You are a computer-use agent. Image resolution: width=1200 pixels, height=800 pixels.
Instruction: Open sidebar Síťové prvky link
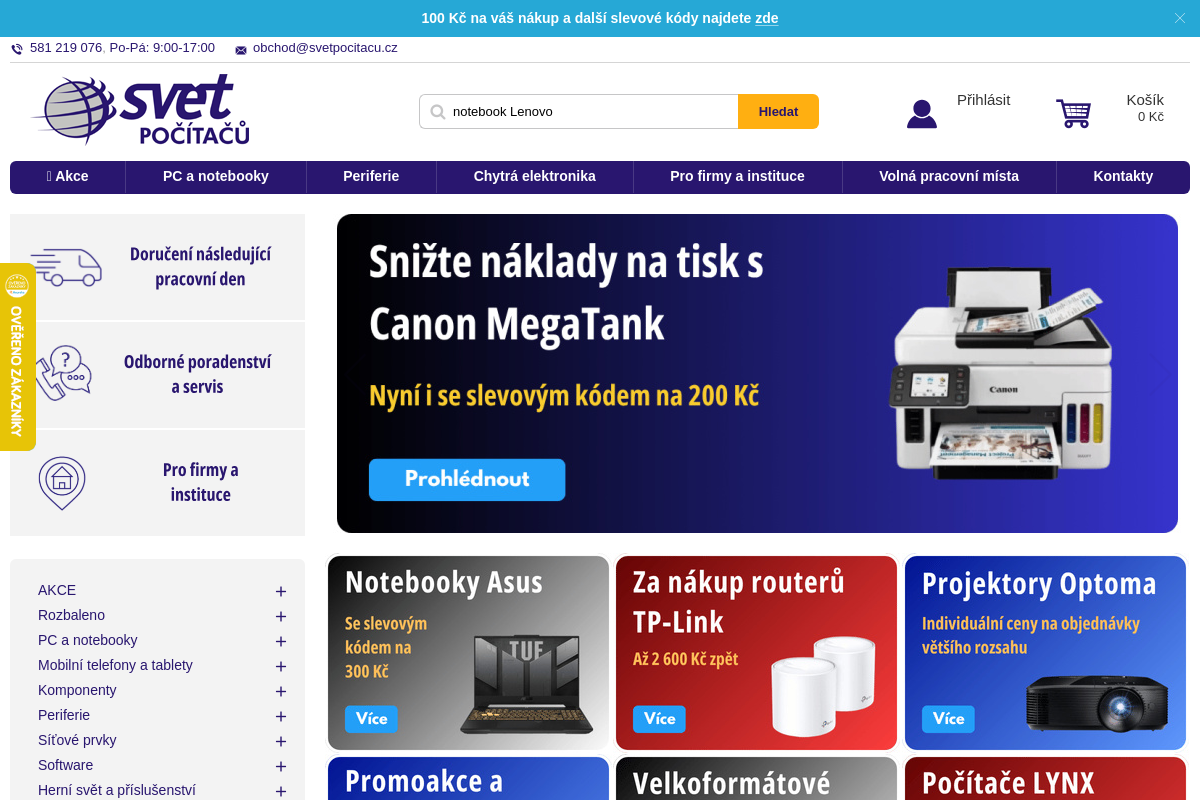tap(77, 740)
